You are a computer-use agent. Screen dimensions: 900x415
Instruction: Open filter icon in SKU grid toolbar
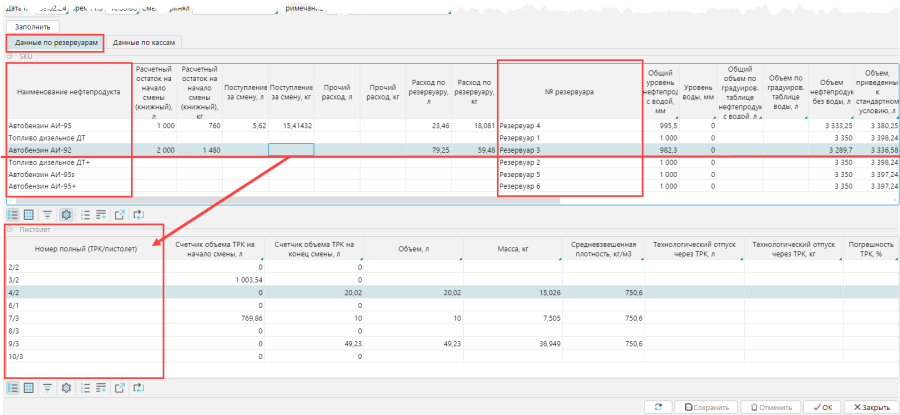[x=47, y=214]
